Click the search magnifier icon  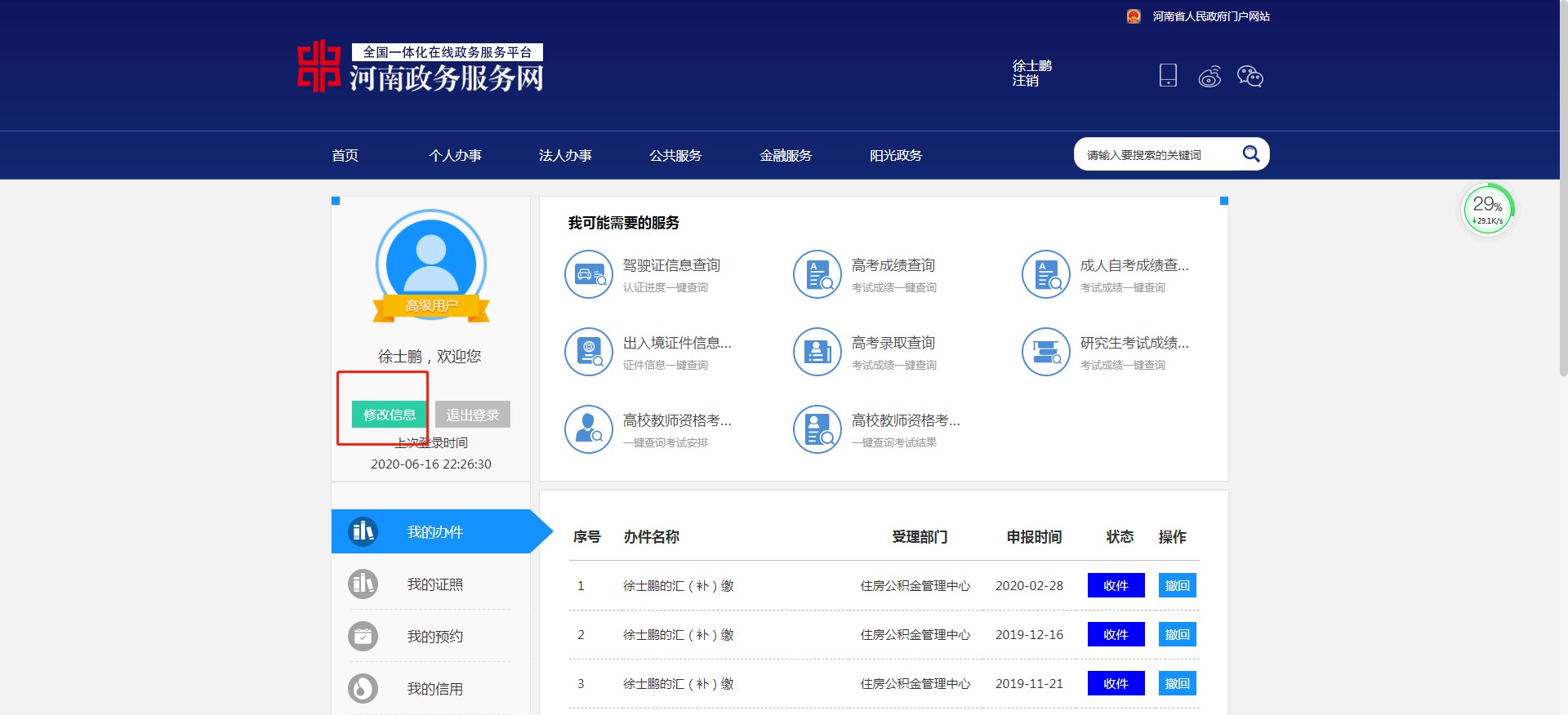[1250, 154]
